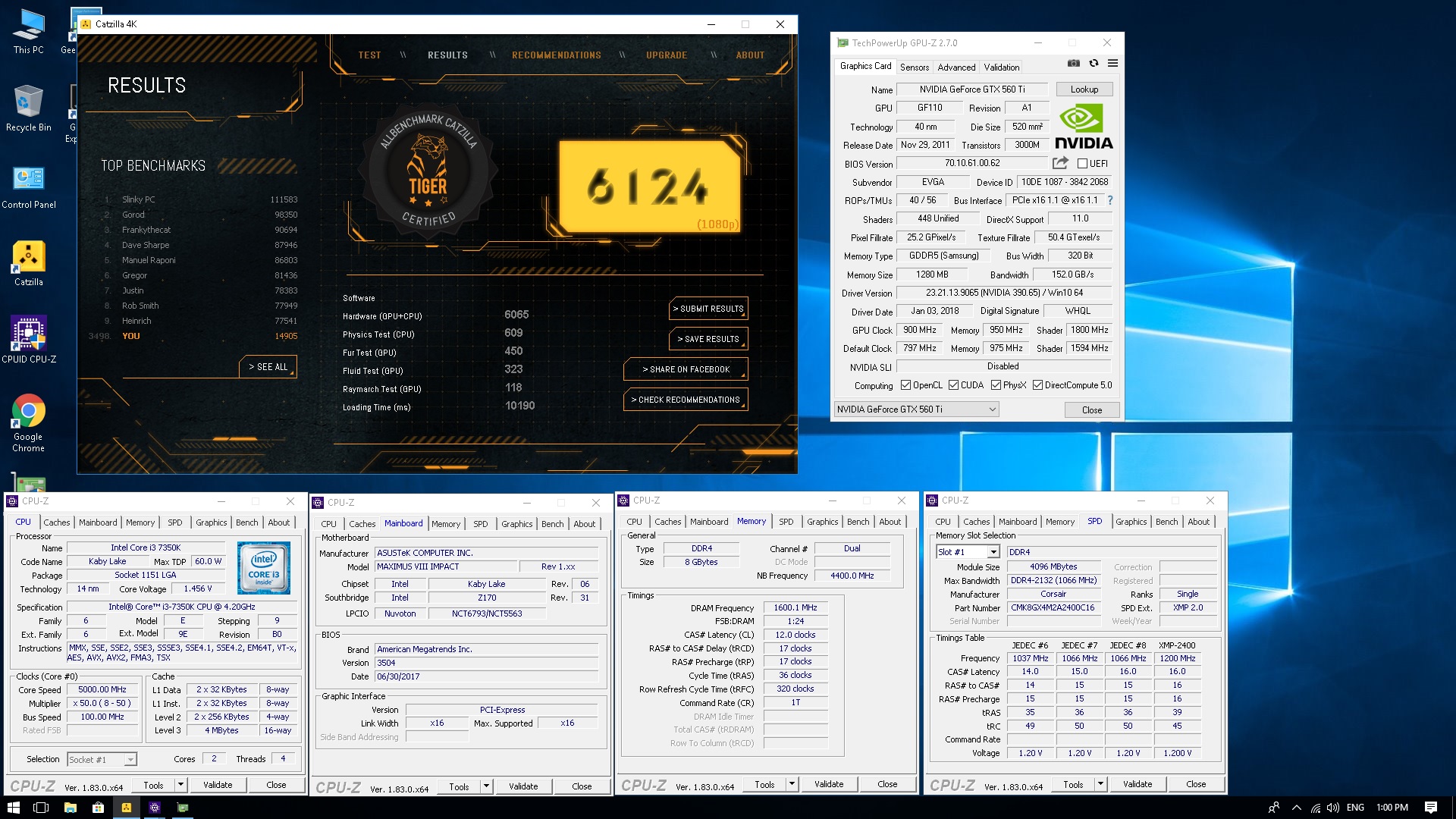Open network icon in system tray
This screenshot has width=1456, height=819.
[x=1315, y=808]
